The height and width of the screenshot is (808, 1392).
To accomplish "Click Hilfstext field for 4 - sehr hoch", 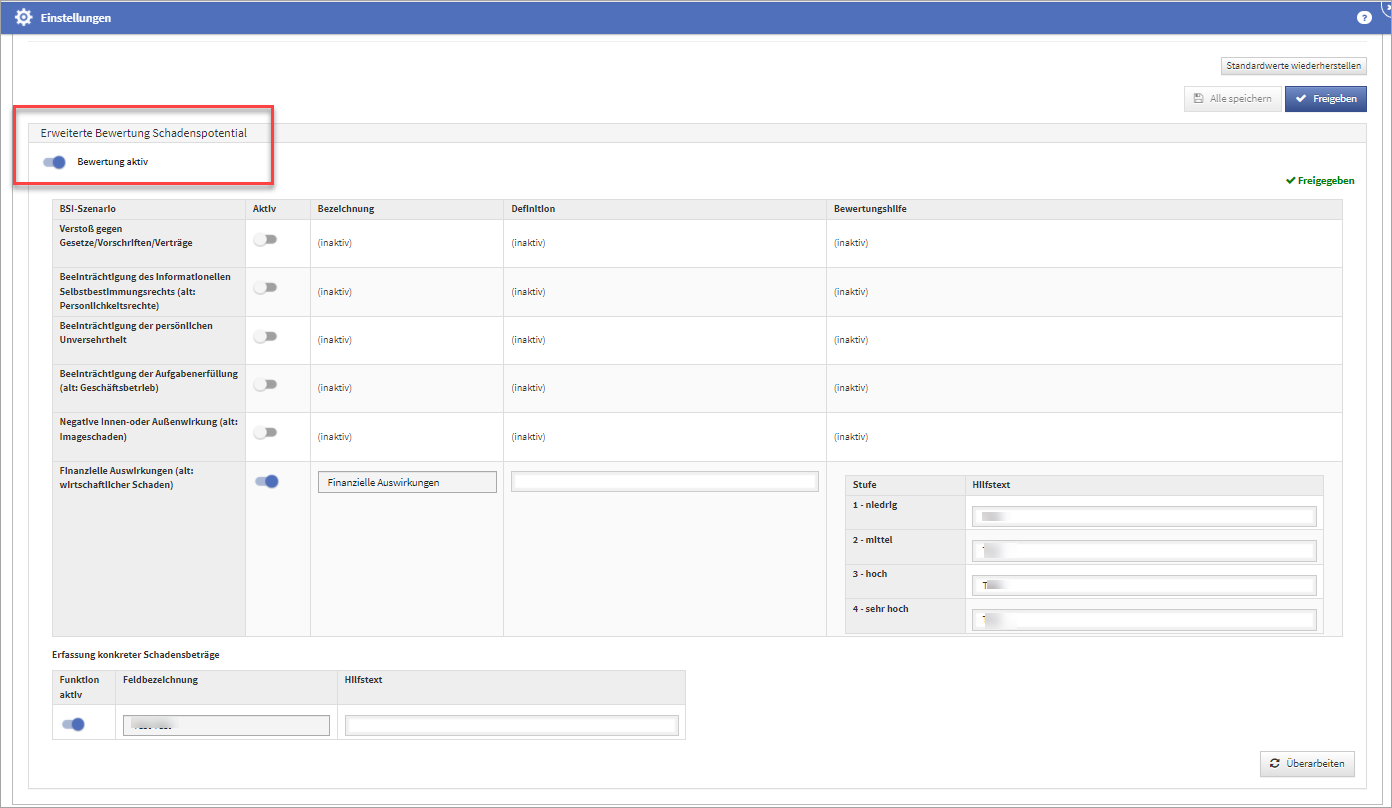I will tap(1143, 620).
